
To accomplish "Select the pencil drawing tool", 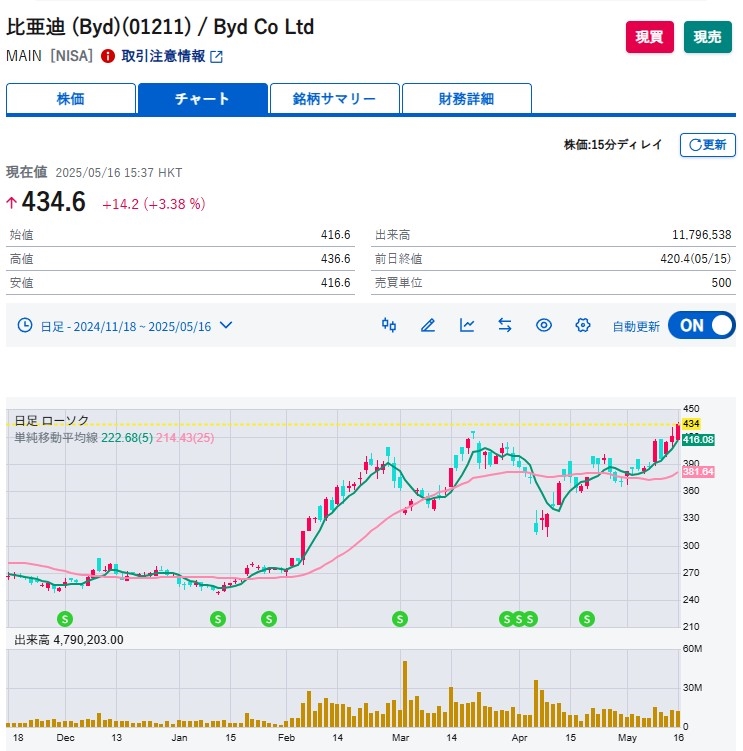I will [x=428, y=326].
